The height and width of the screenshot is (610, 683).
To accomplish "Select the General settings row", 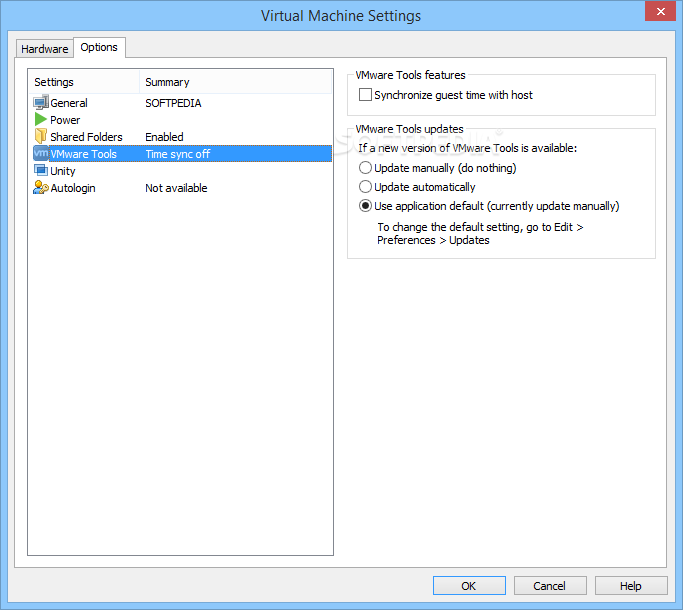I will click(x=180, y=103).
